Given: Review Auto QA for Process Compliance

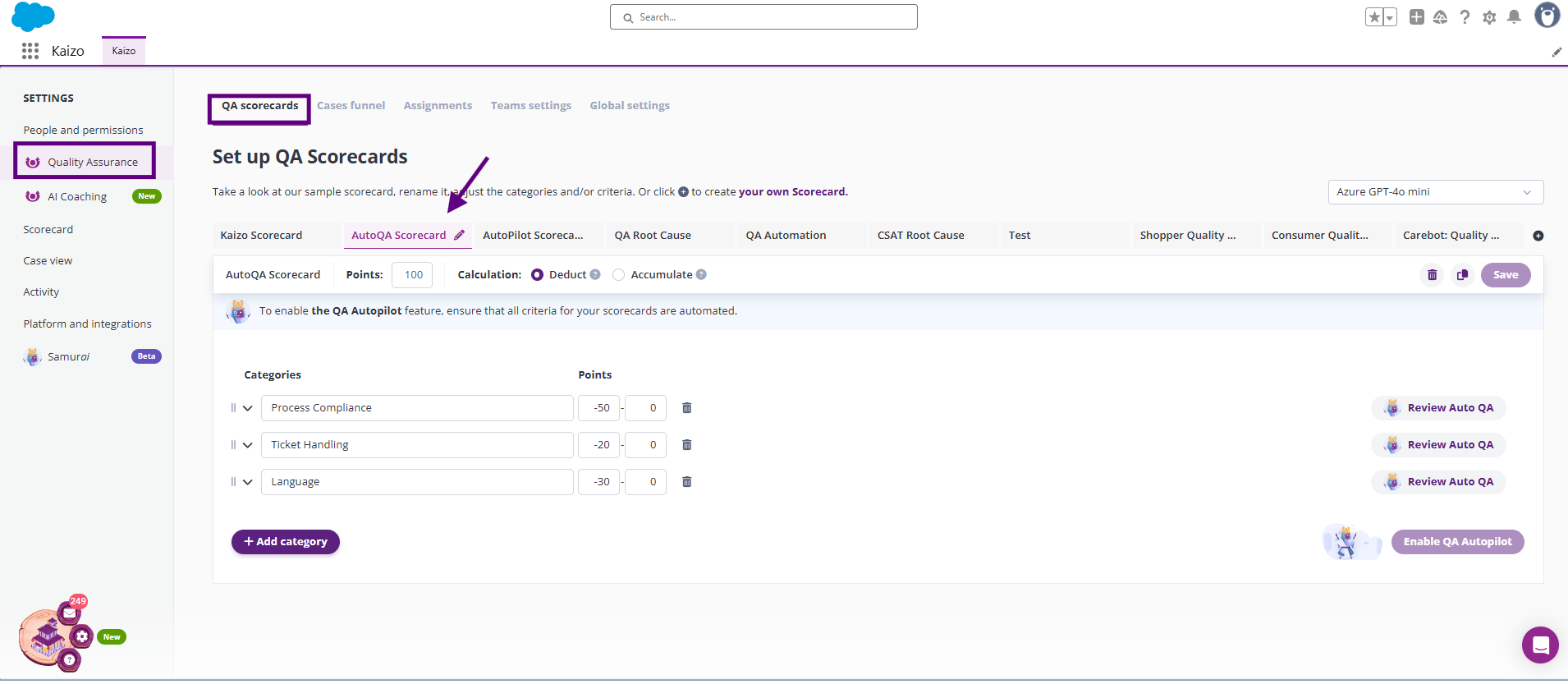Looking at the screenshot, I should (1438, 408).
